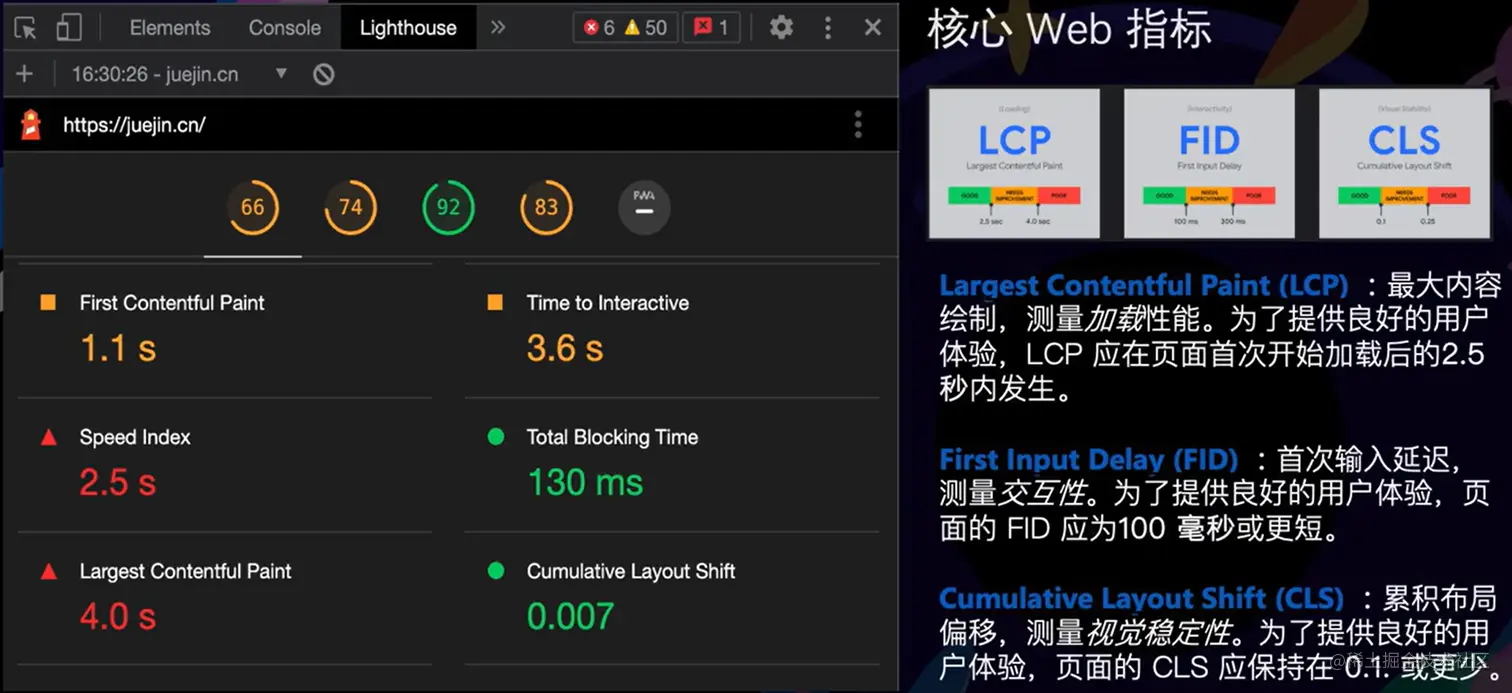Select the PWA category badge
This screenshot has width=1512, height=693.
(644, 209)
